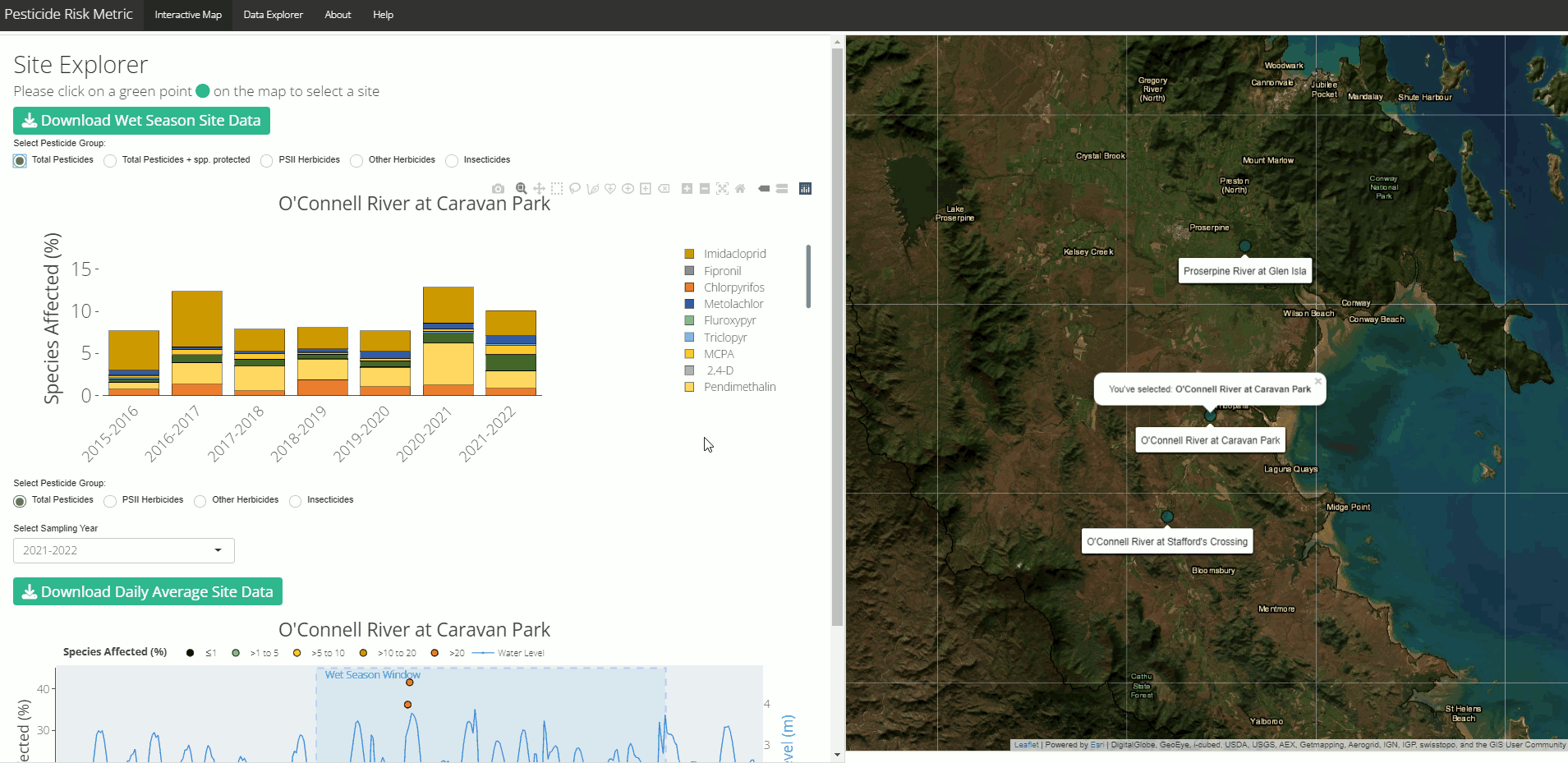The width and height of the screenshot is (1568, 763).
Task: Click the O'Connell River at Stafford's Crossing label
Action: click(x=1167, y=541)
